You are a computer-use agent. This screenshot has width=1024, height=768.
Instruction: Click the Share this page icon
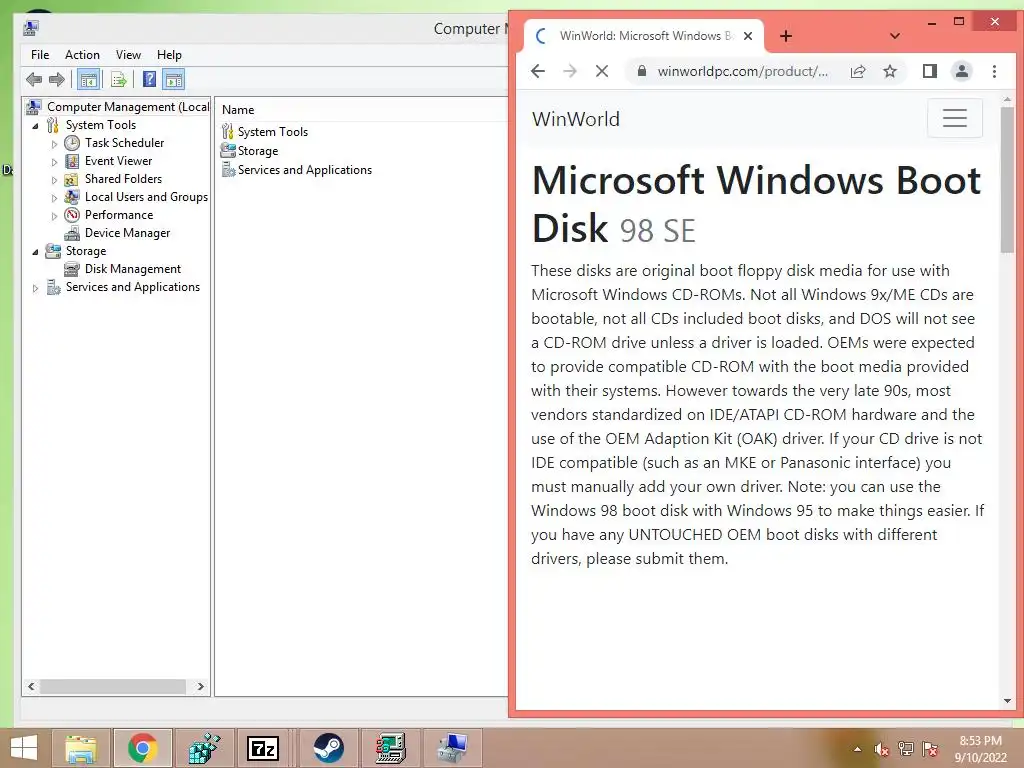point(858,71)
